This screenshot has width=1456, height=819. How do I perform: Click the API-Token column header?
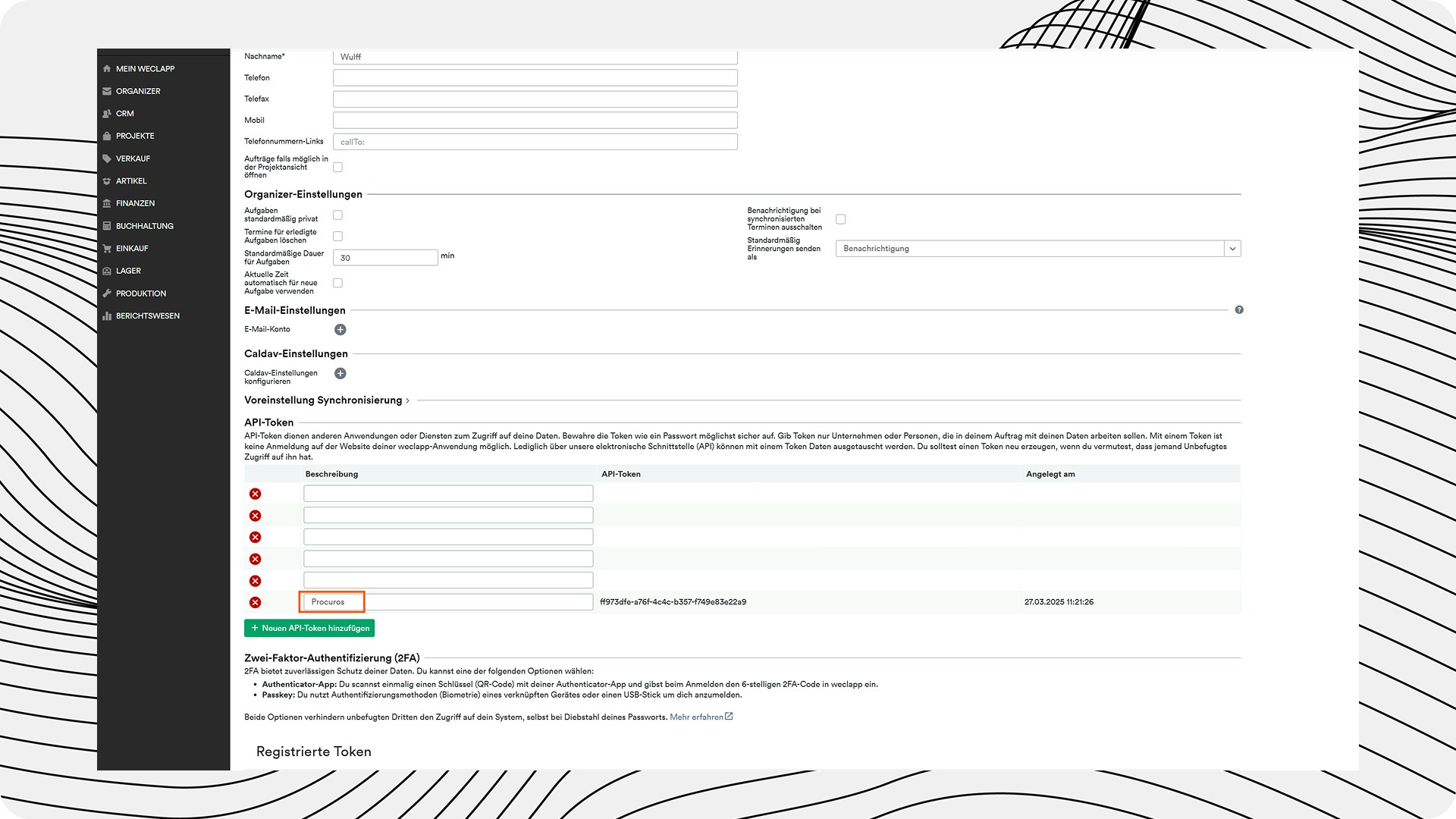click(620, 474)
